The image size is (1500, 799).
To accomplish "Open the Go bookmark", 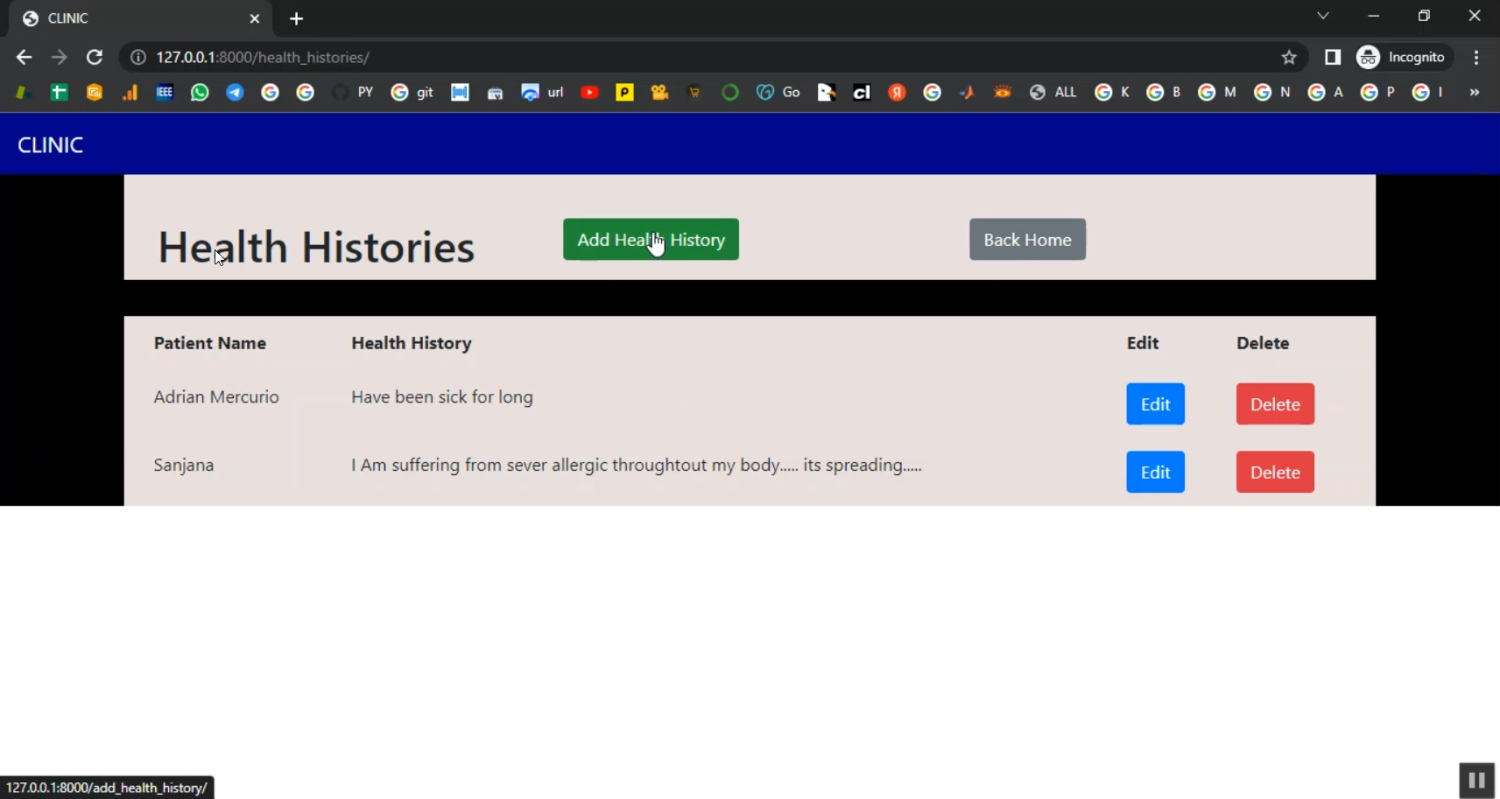I will tap(778, 92).
